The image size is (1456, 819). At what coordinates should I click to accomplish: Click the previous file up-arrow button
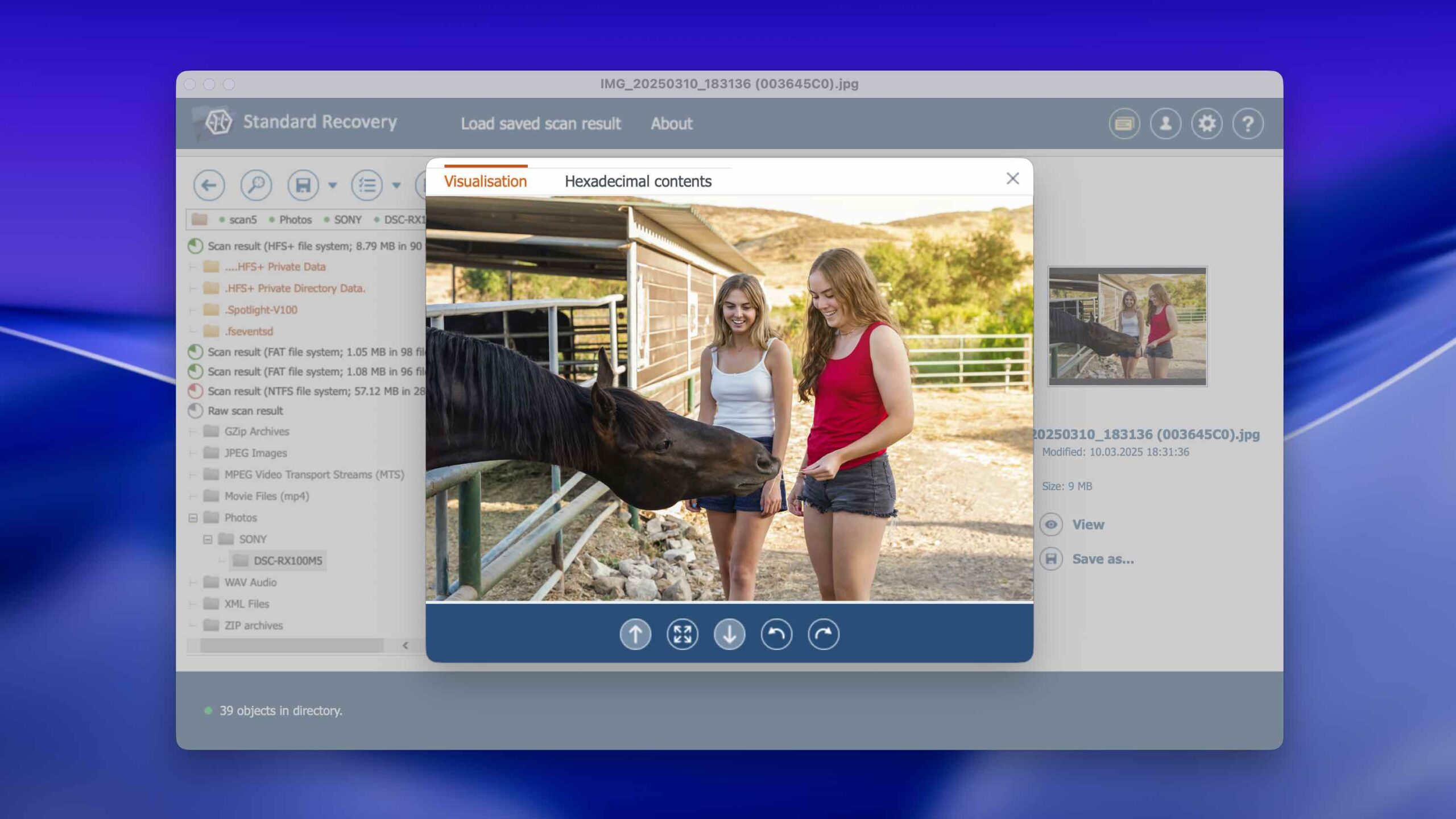[635, 634]
